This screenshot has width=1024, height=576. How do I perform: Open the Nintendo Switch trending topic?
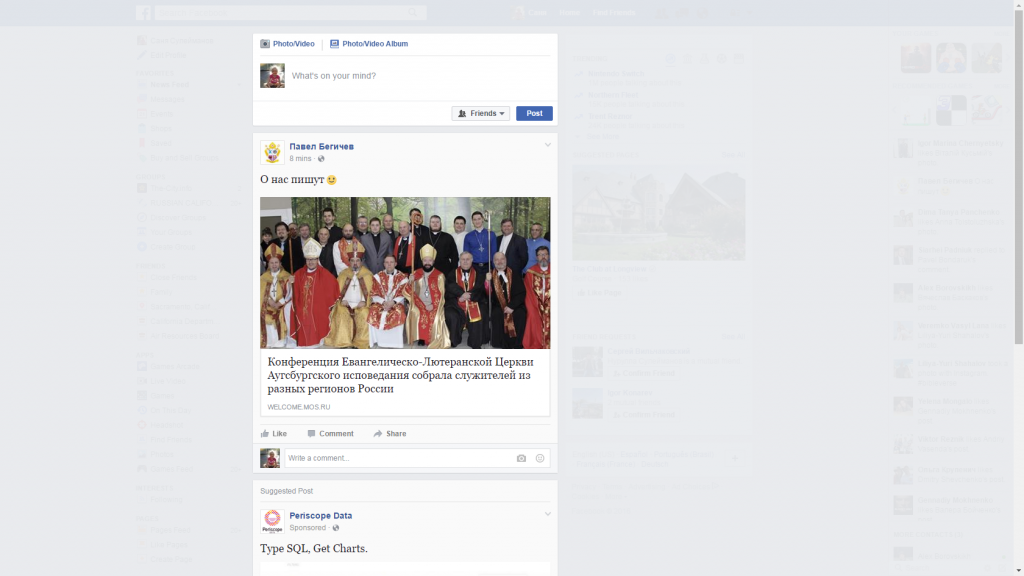coord(616,74)
